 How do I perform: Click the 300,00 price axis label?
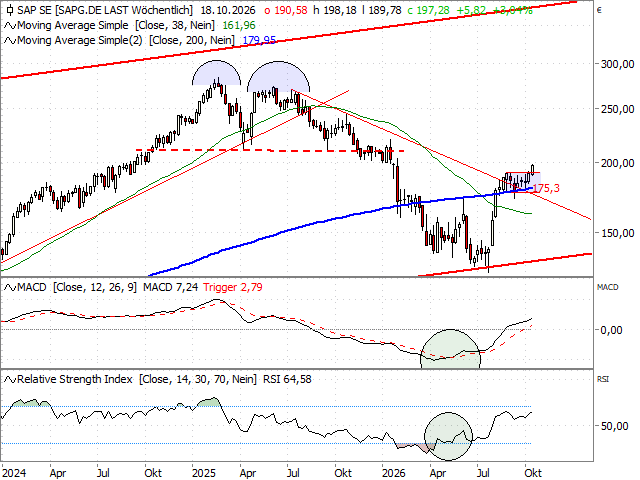(618, 64)
